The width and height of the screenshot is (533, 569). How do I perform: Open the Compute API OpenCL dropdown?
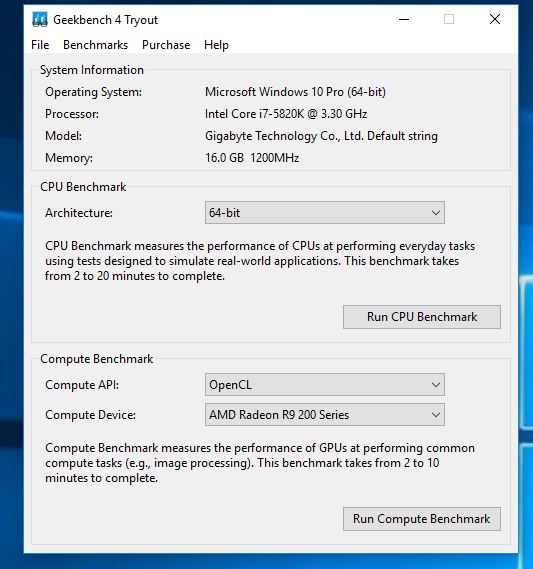coord(325,385)
